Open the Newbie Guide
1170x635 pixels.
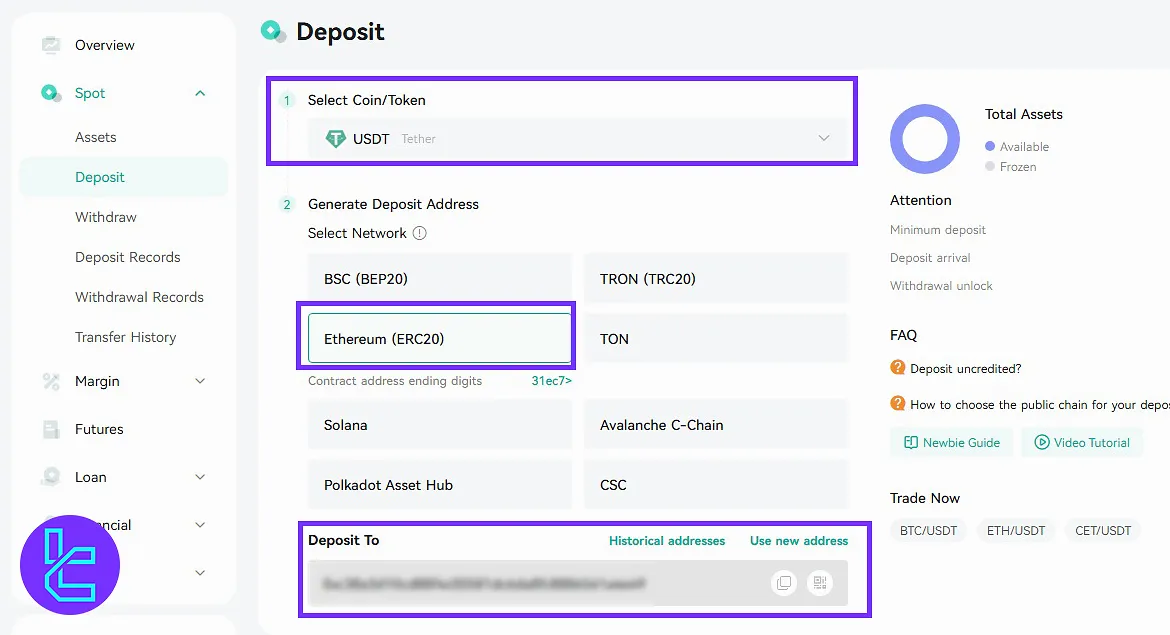pos(951,442)
